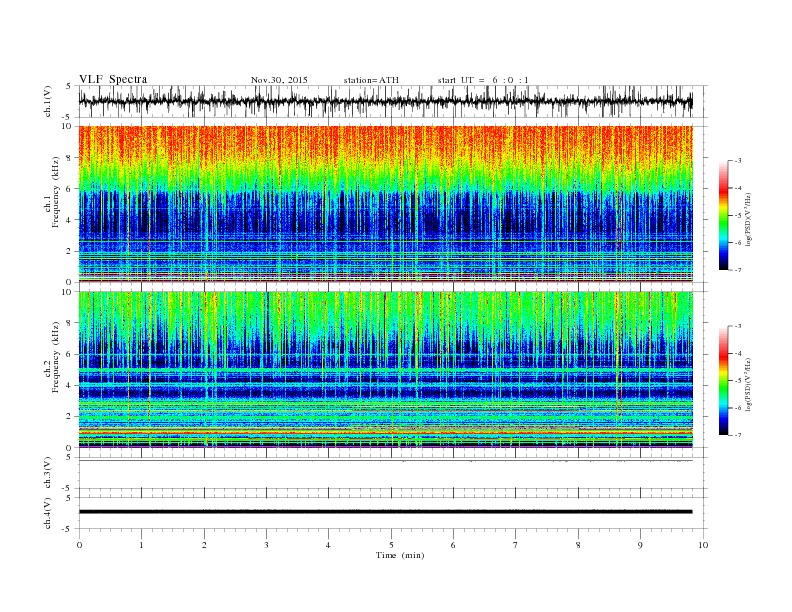792x612 pixels.
Task: Click the "4" kHz tick of ch.2 spectrogram
Action: coord(70,386)
